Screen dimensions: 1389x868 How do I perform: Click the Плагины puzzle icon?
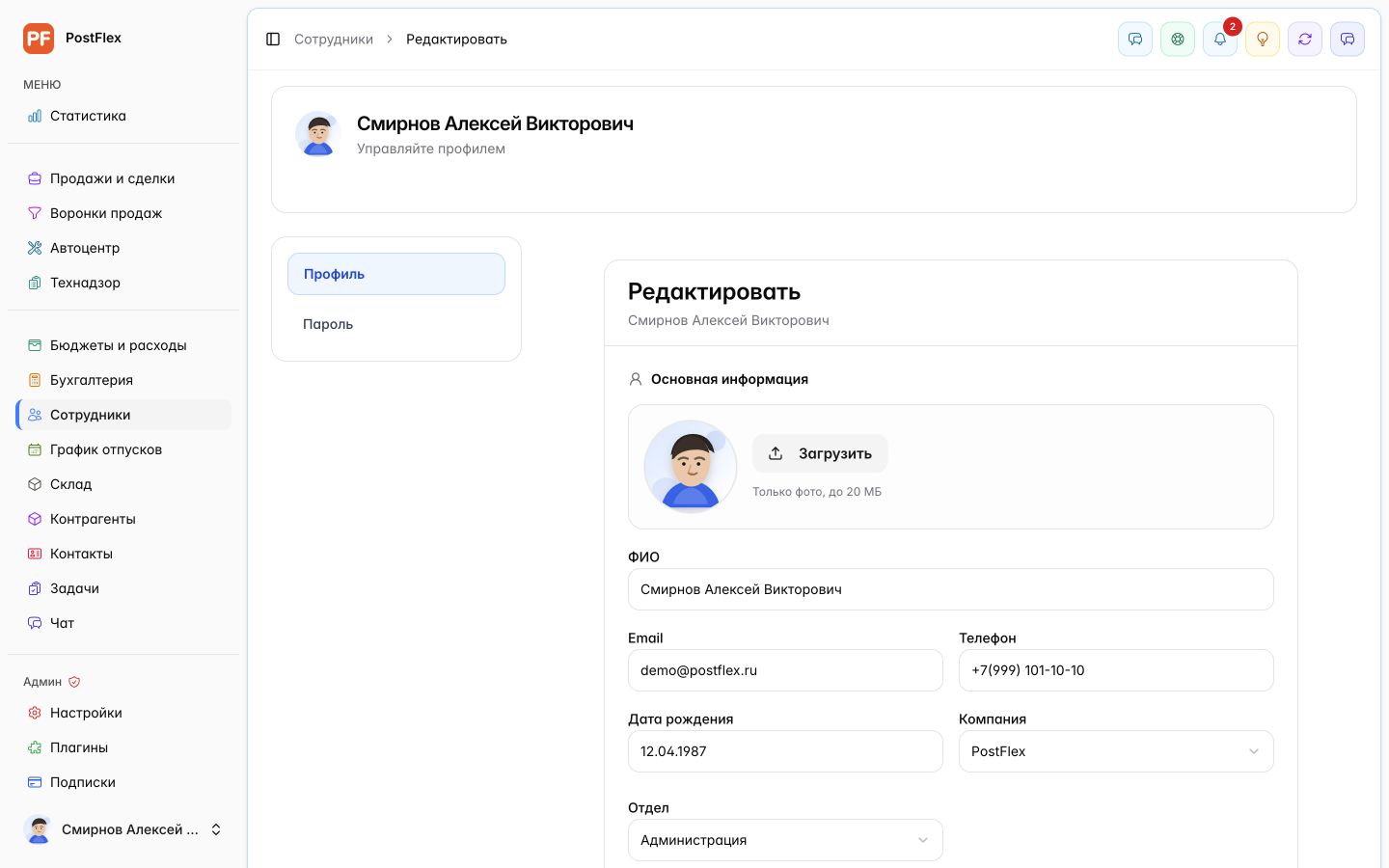35,747
